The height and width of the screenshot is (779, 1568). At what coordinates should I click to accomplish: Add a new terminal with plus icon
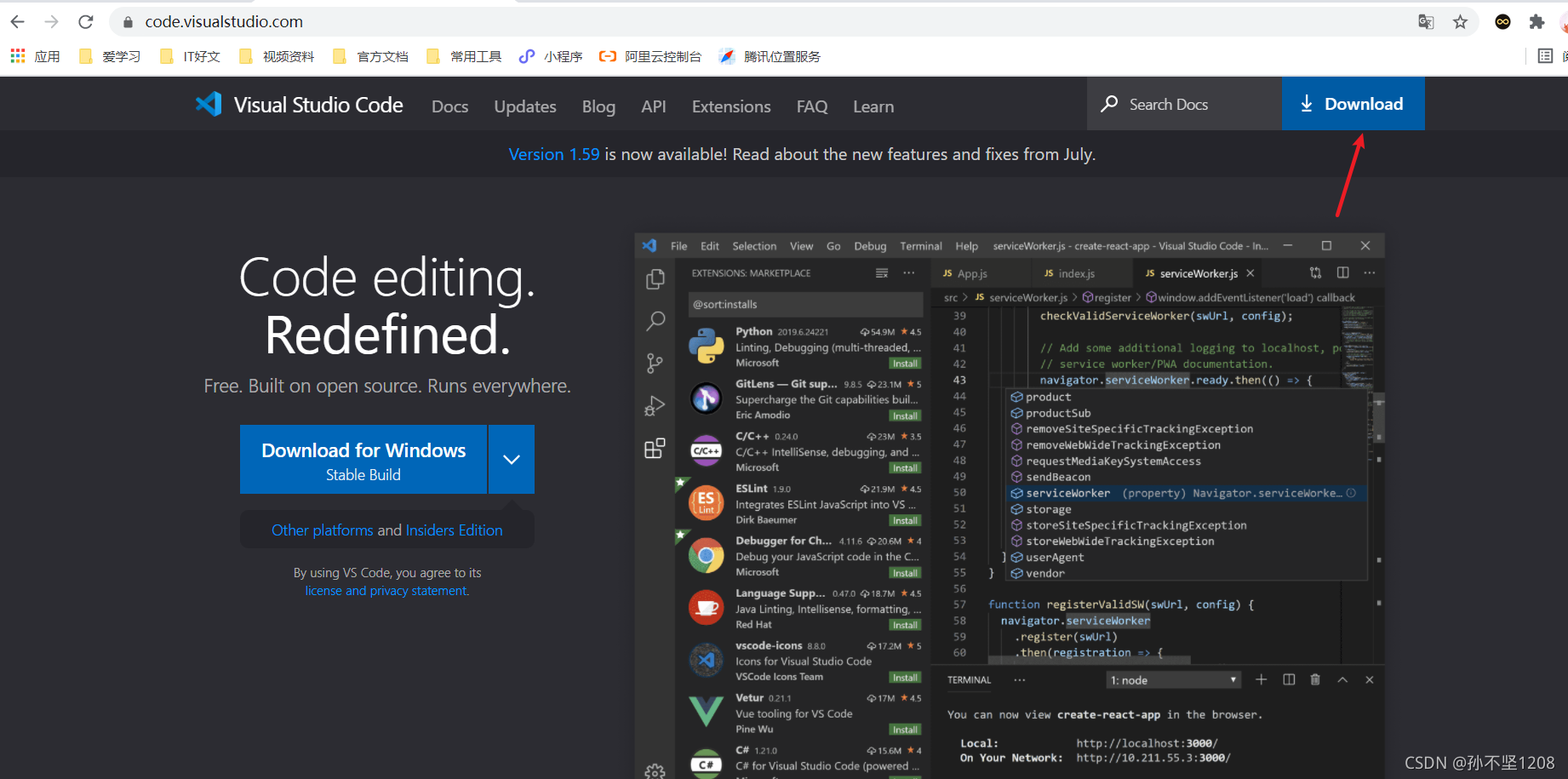(1261, 679)
